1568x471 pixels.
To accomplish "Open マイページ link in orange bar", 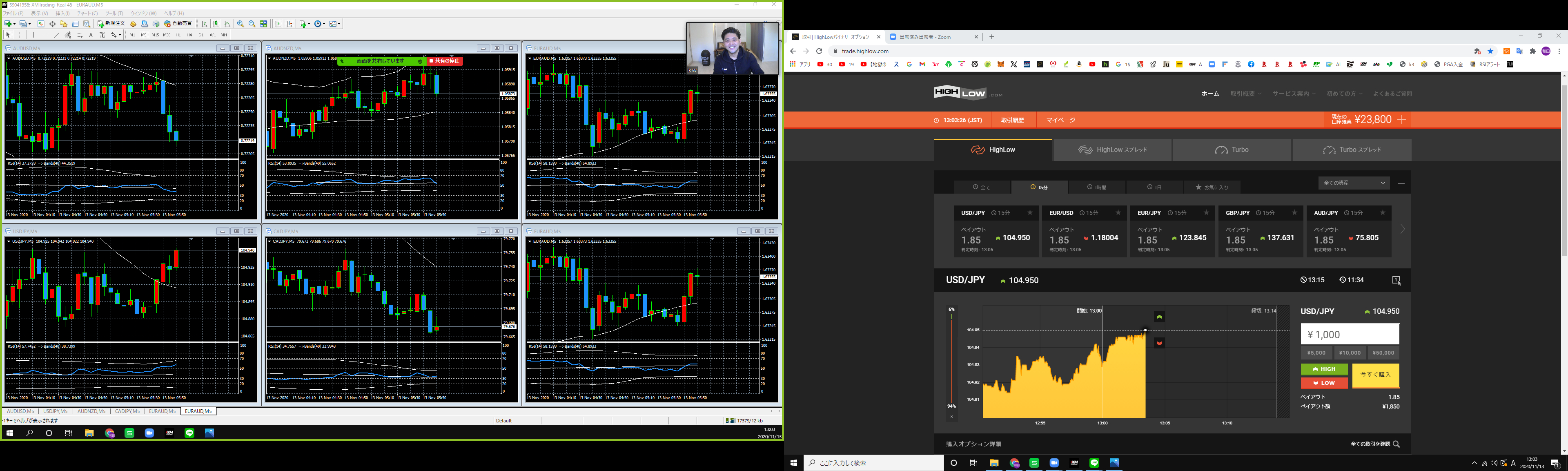I will (x=1060, y=120).
